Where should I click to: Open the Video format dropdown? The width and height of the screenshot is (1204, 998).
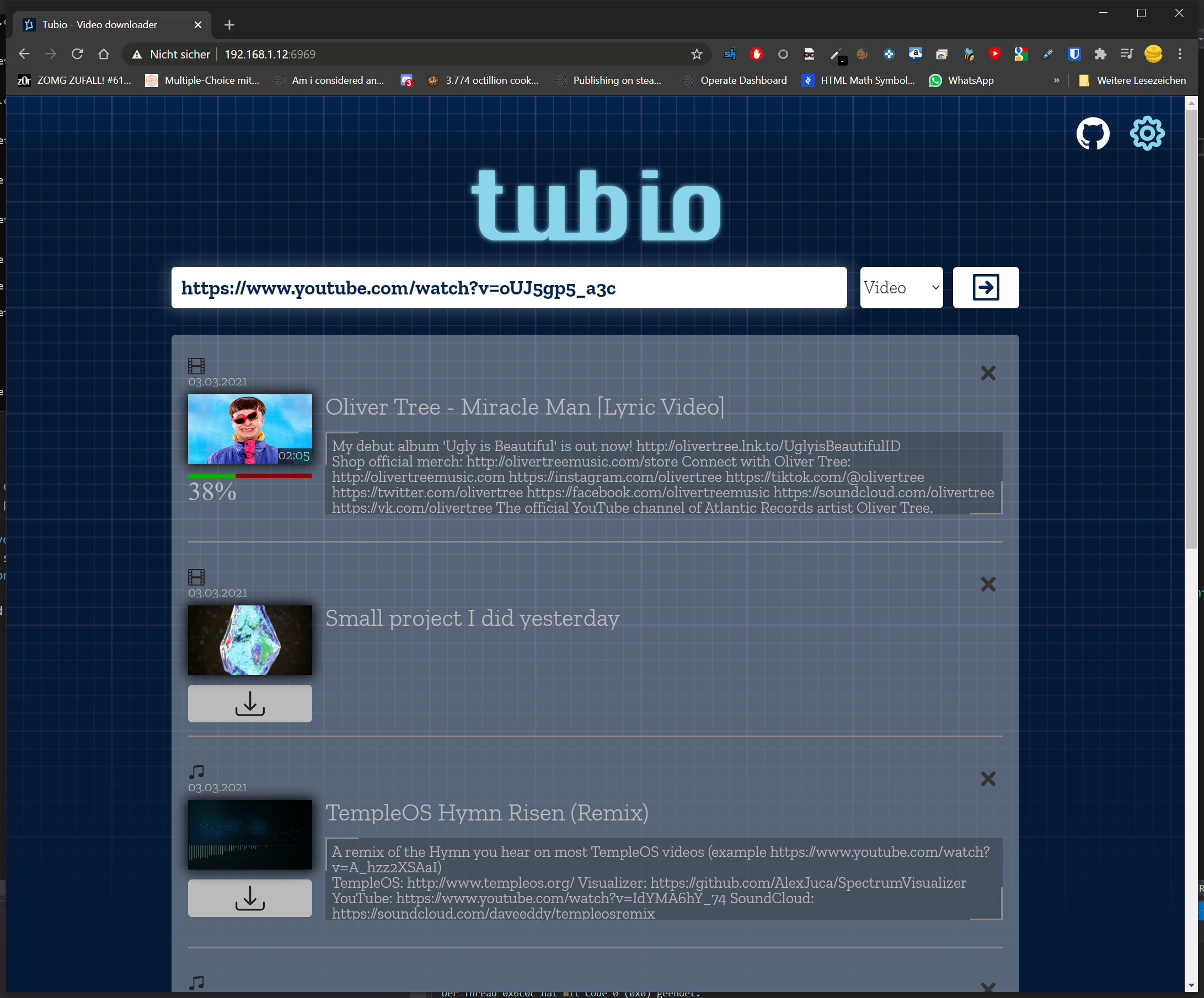[901, 287]
